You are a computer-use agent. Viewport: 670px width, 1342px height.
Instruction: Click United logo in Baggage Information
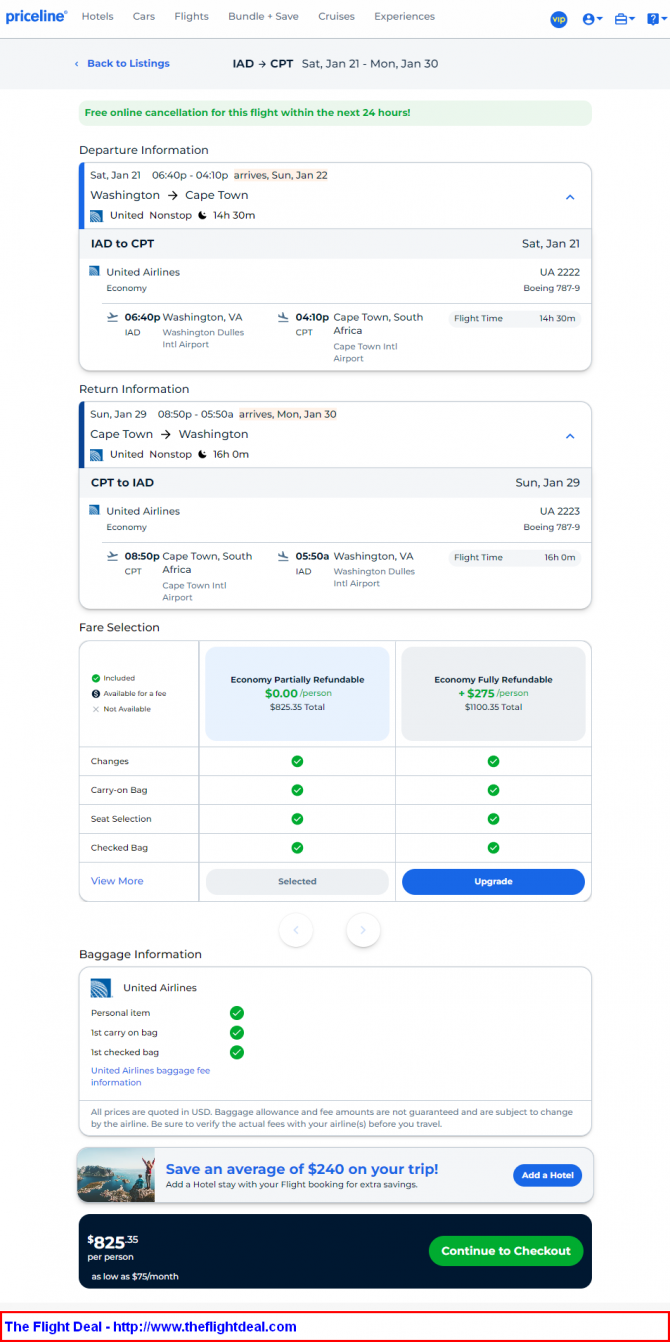tap(101, 988)
